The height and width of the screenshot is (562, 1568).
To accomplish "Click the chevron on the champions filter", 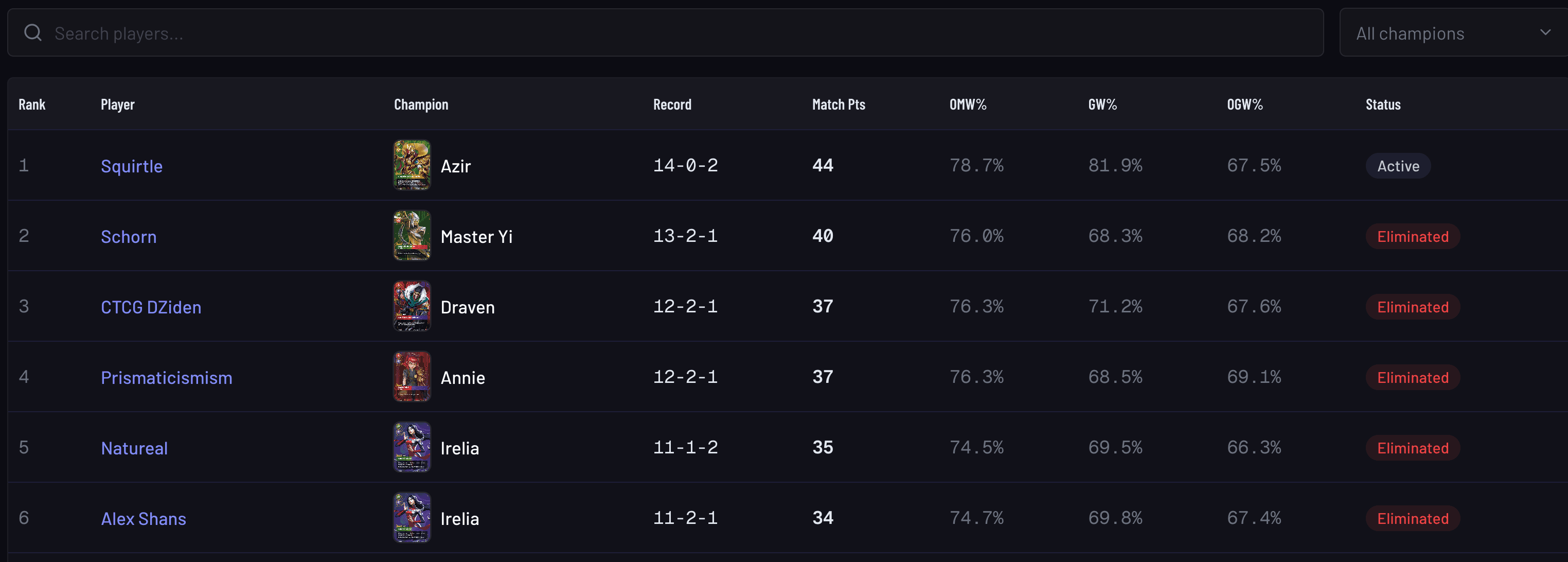I will pos(1544,32).
